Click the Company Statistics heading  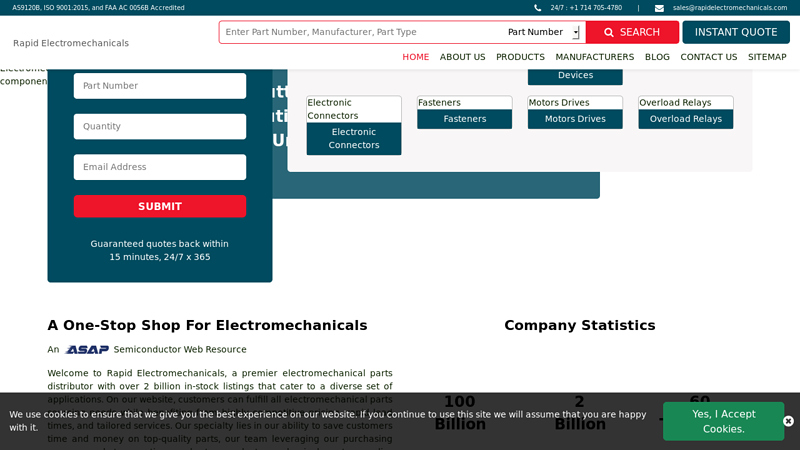pyautogui.click(x=580, y=325)
